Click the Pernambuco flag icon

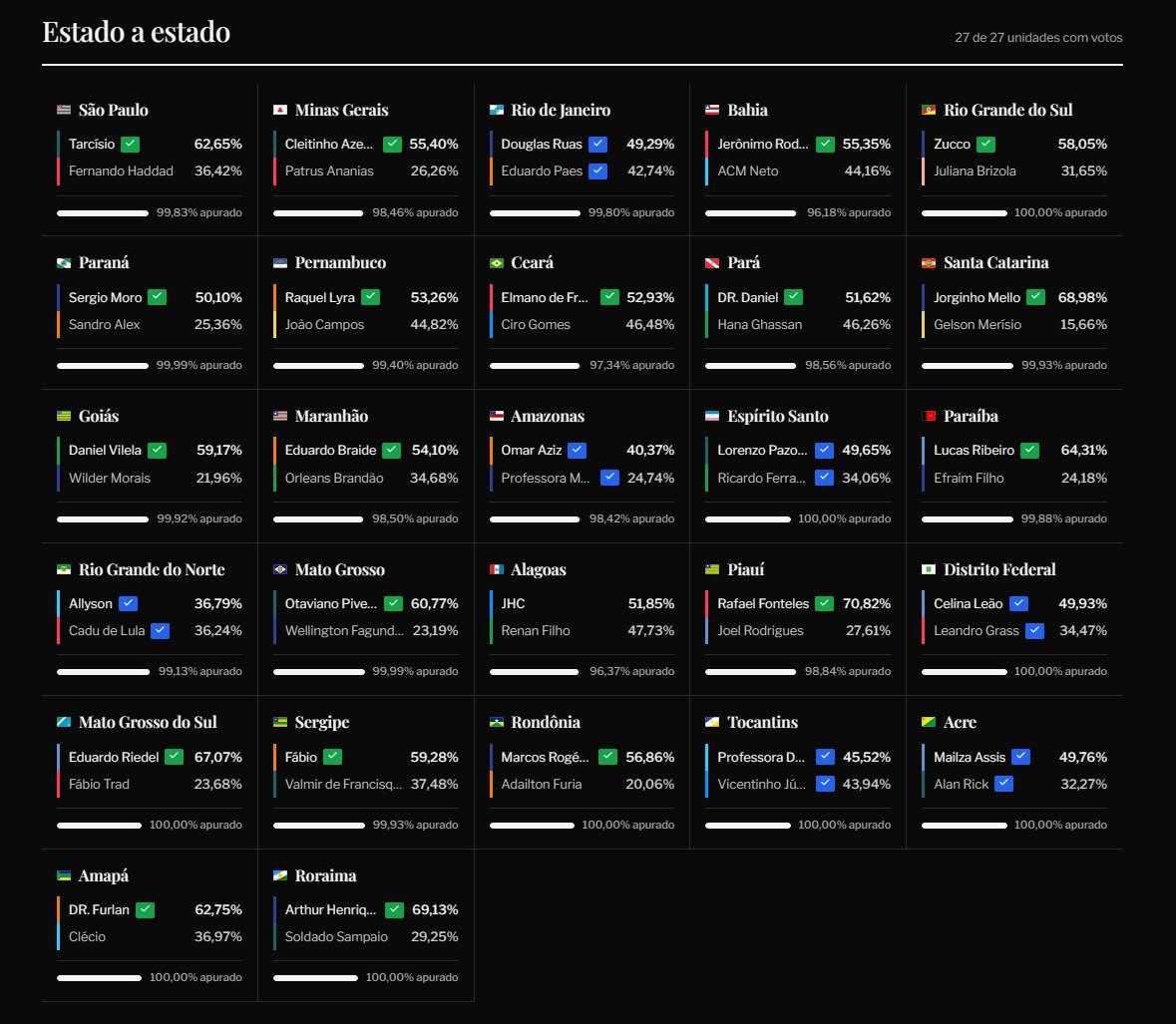[x=279, y=263]
